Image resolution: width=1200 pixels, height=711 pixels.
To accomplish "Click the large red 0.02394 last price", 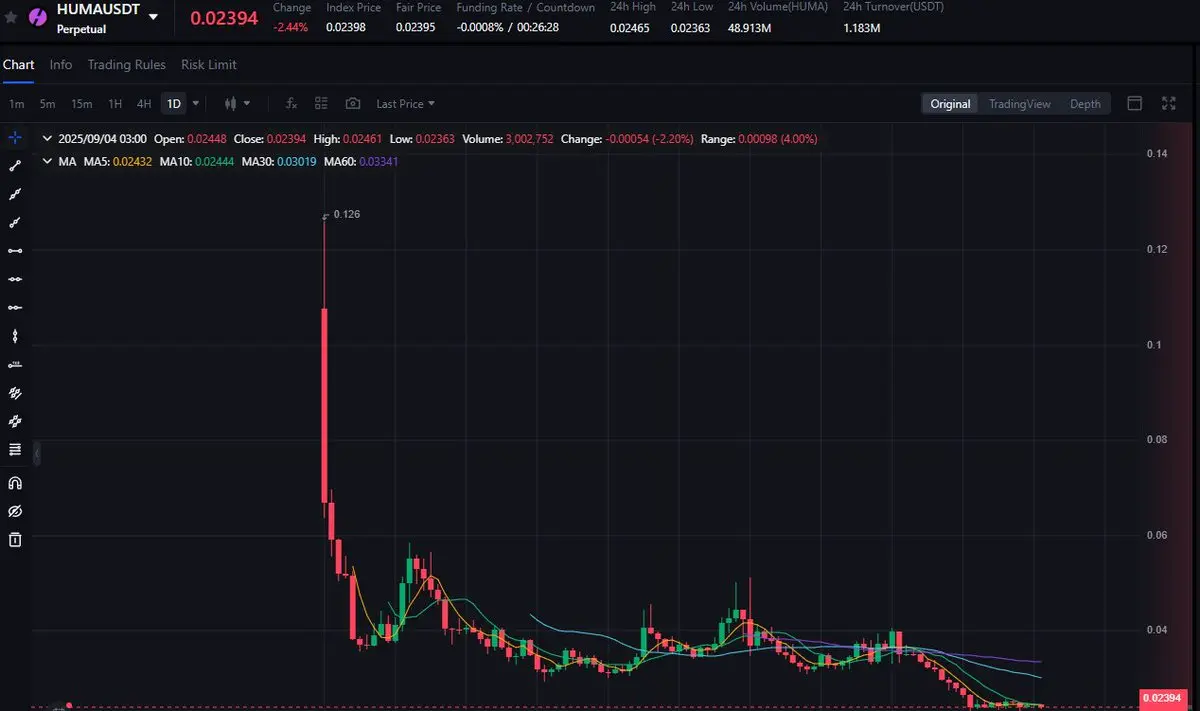I will tap(225, 18).
